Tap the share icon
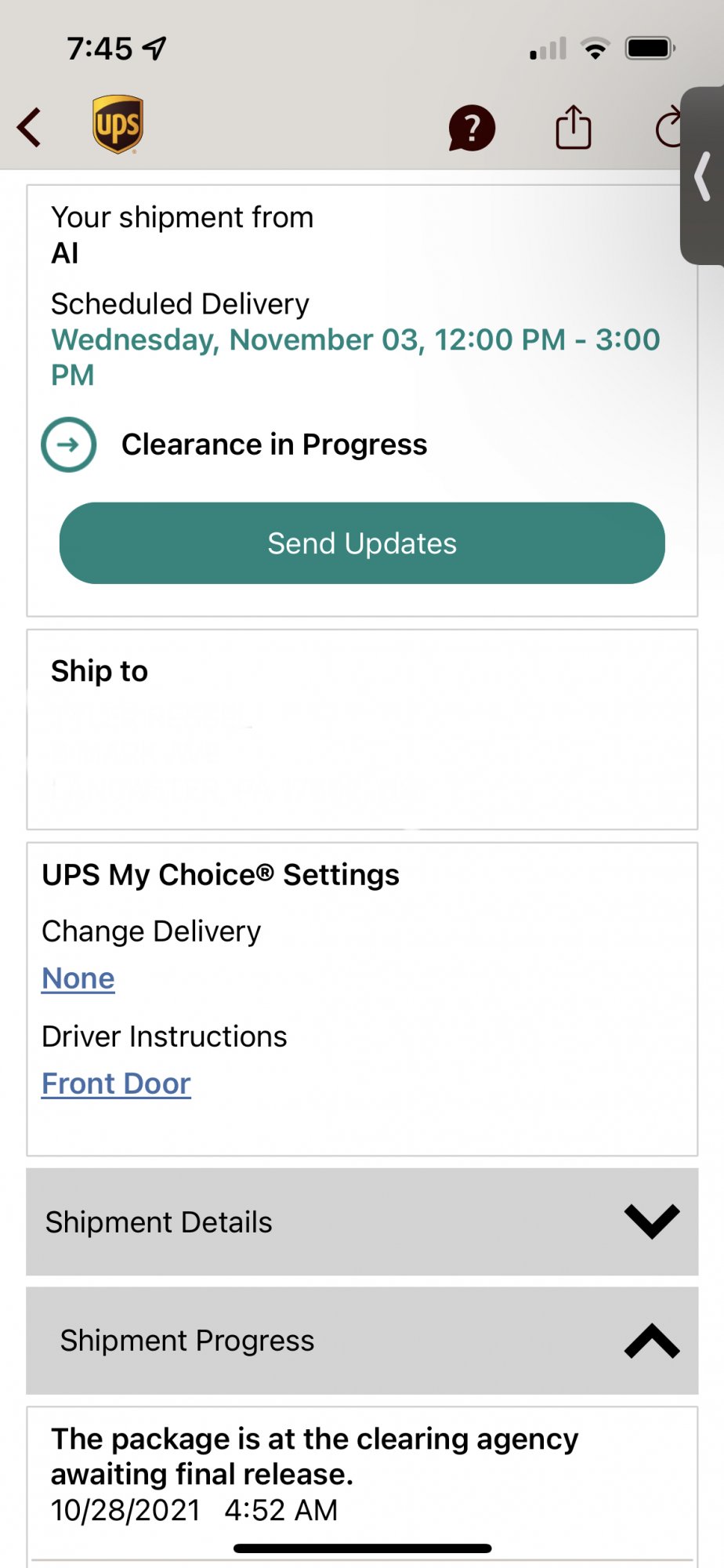The height and width of the screenshot is (1568, 724). (573, 127)
